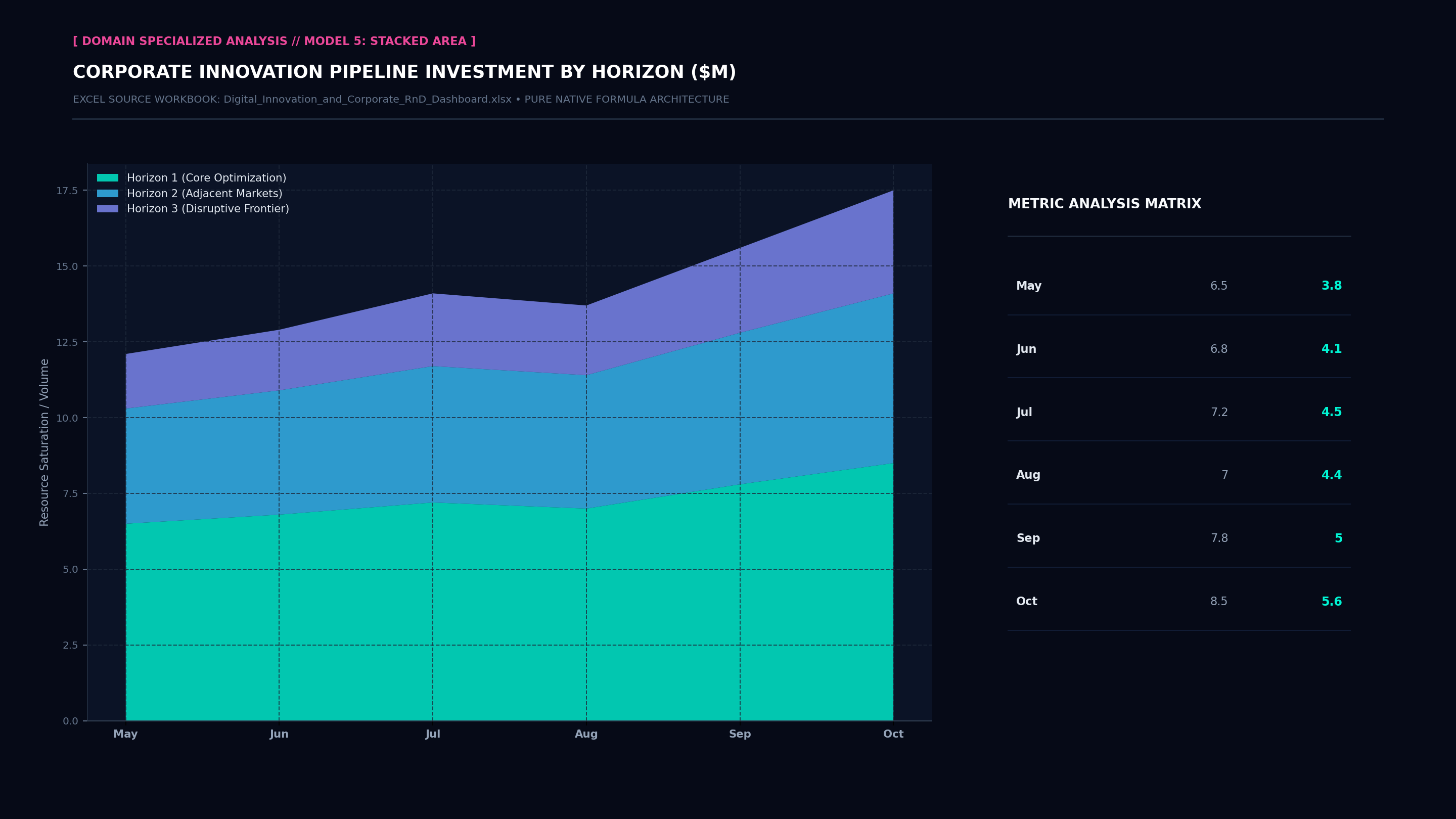Viewport: 1456px width, 819px height.
Task: Select the 'Sep' row label in matrix
Action: pyautogui.click(x=1028, y=538)
